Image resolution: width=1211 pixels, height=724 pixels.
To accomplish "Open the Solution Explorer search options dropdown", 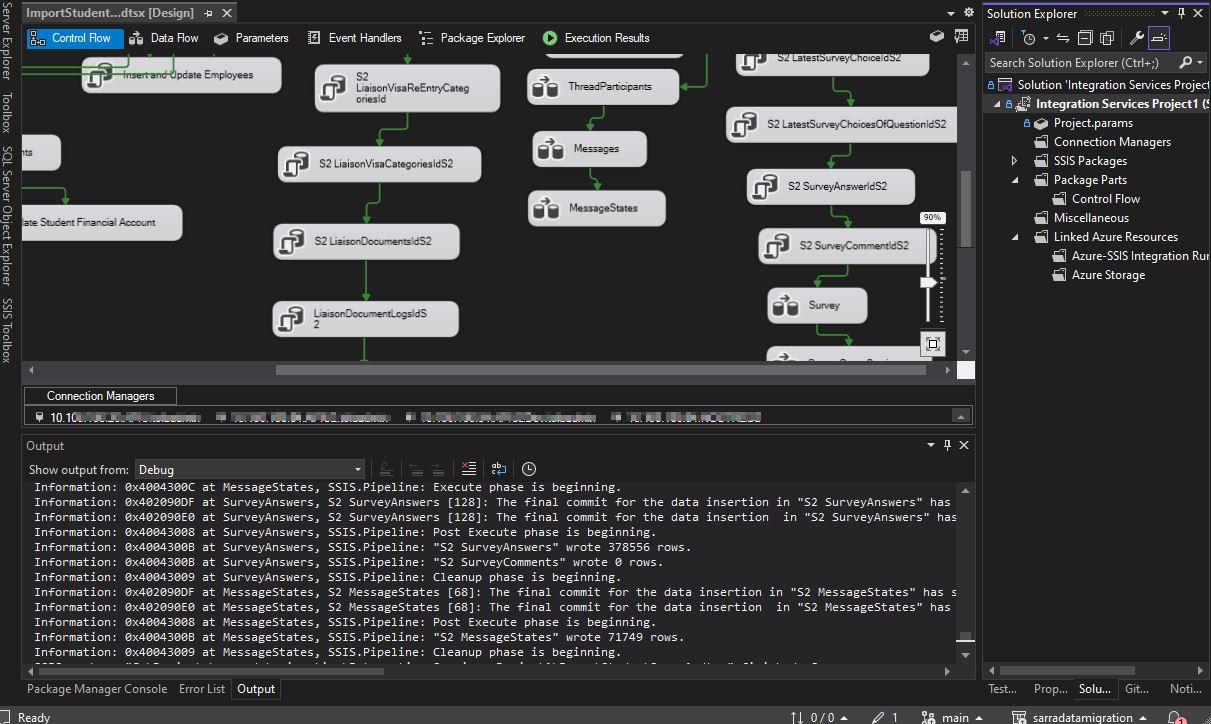I will tap(1202, 62).
